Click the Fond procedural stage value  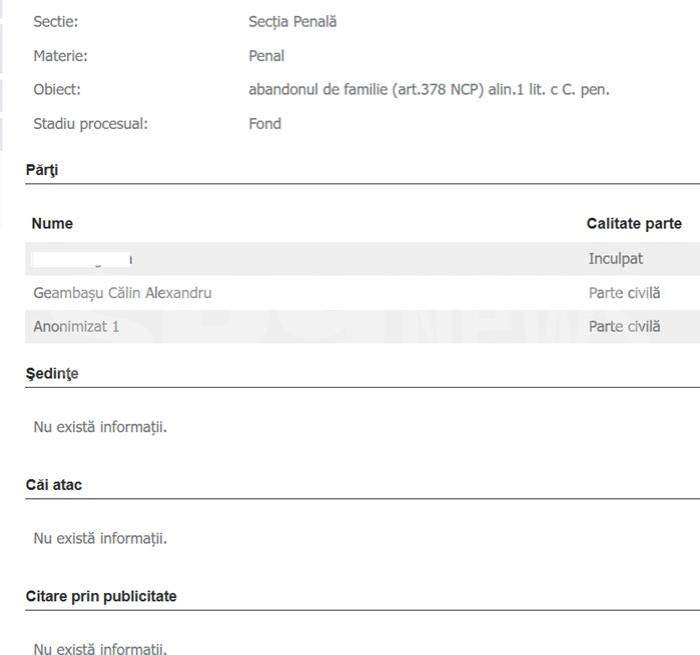(265, 124)
